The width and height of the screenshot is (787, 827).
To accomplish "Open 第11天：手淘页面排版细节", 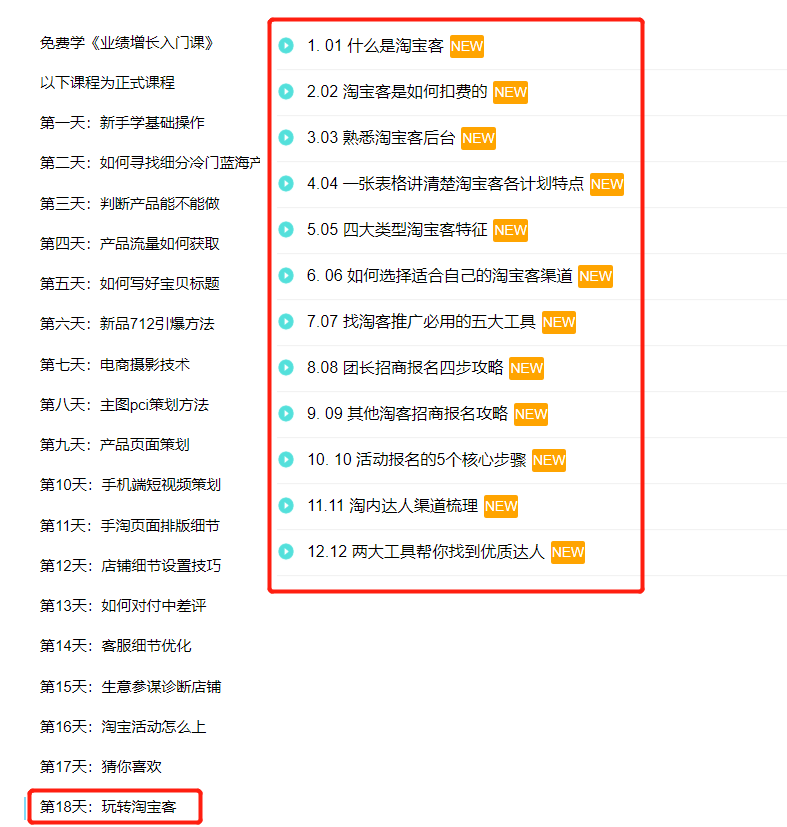I will 130,526.
